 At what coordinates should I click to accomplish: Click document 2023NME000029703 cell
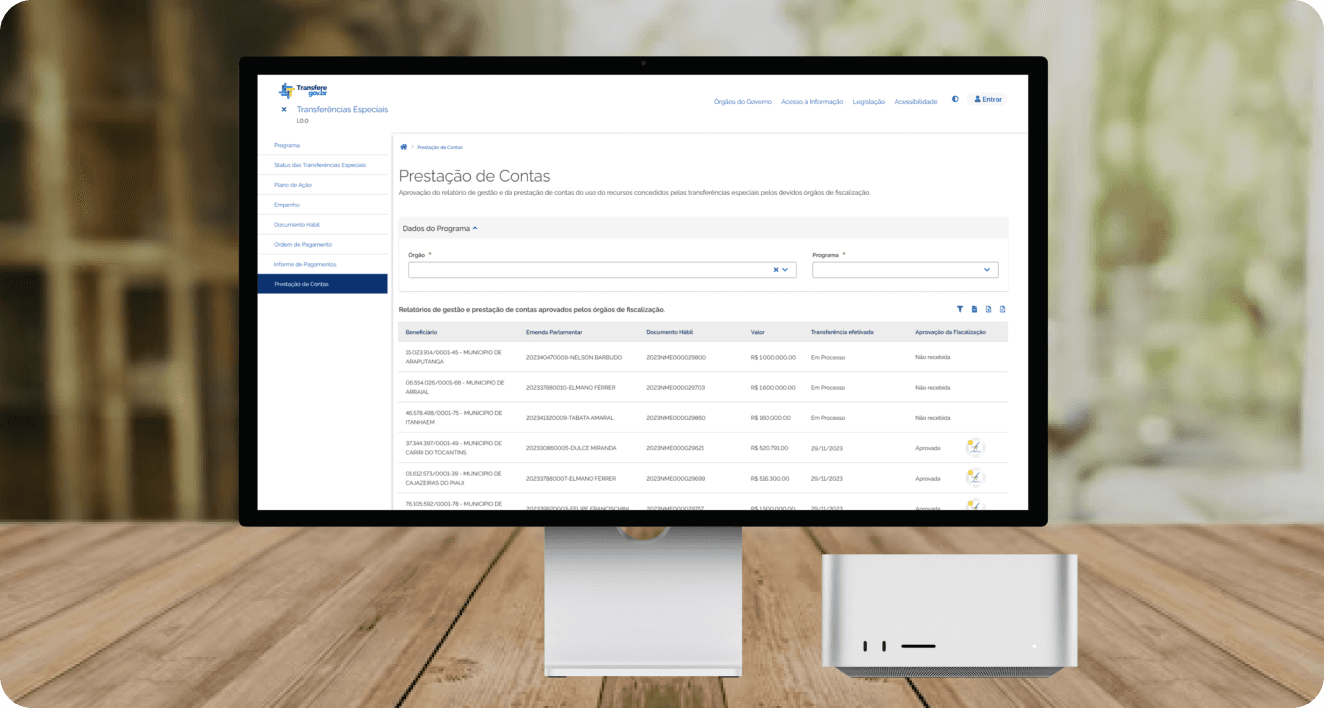(676, 387)
